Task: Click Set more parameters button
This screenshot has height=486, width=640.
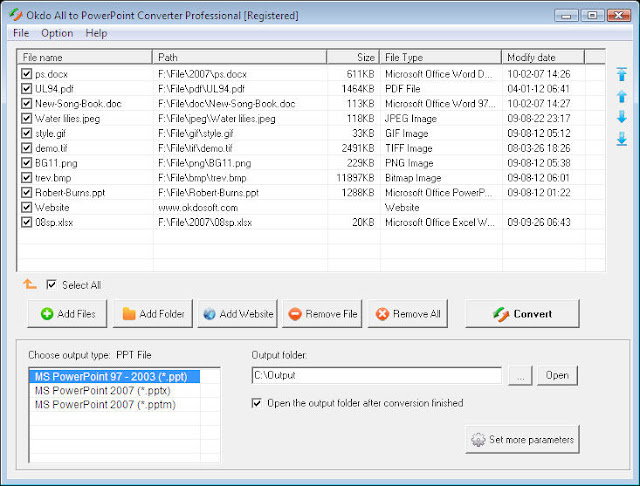Action: (522, 439)
